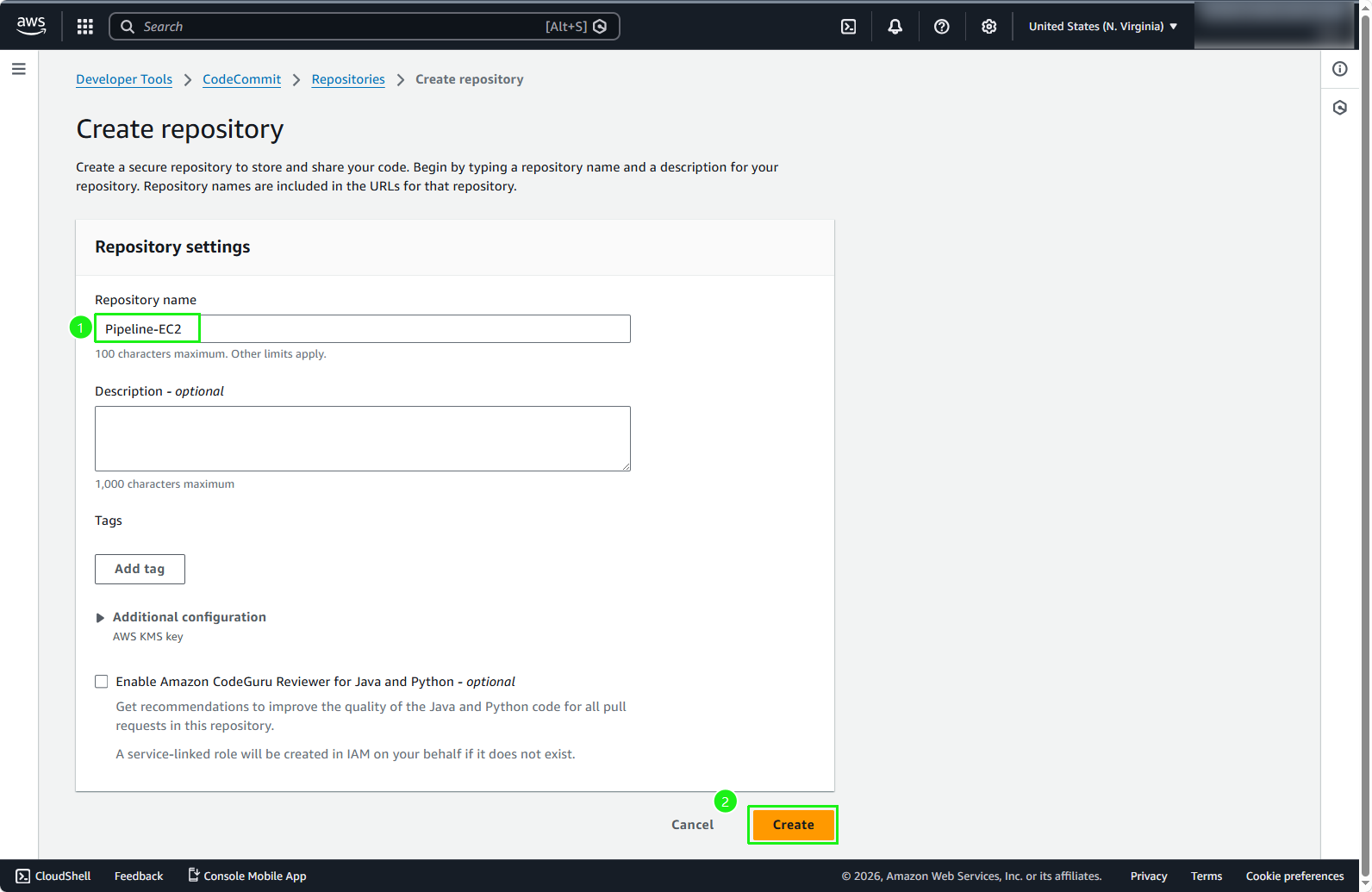Open the notifications bell

pos(895,27)
